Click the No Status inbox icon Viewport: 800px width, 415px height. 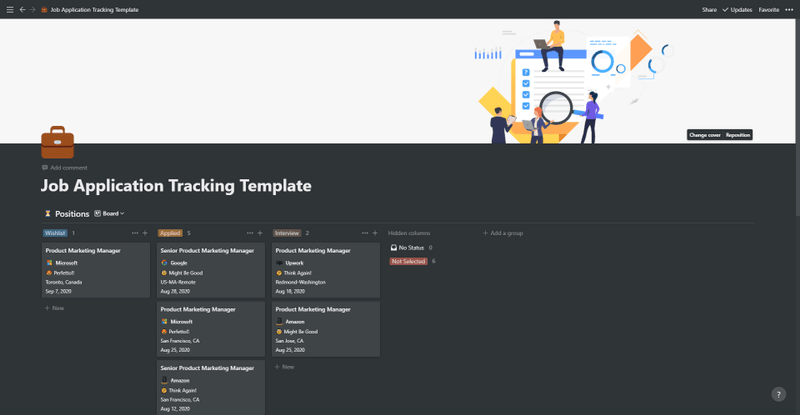click(394, 248)
